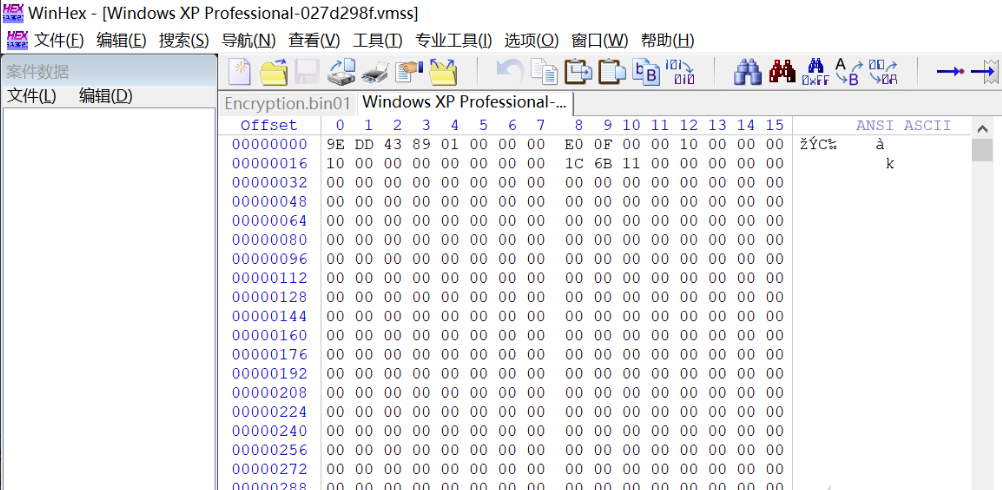Open the 查看(V) menu
Viewport: 1002px width, 490px height.
(314, 41)
